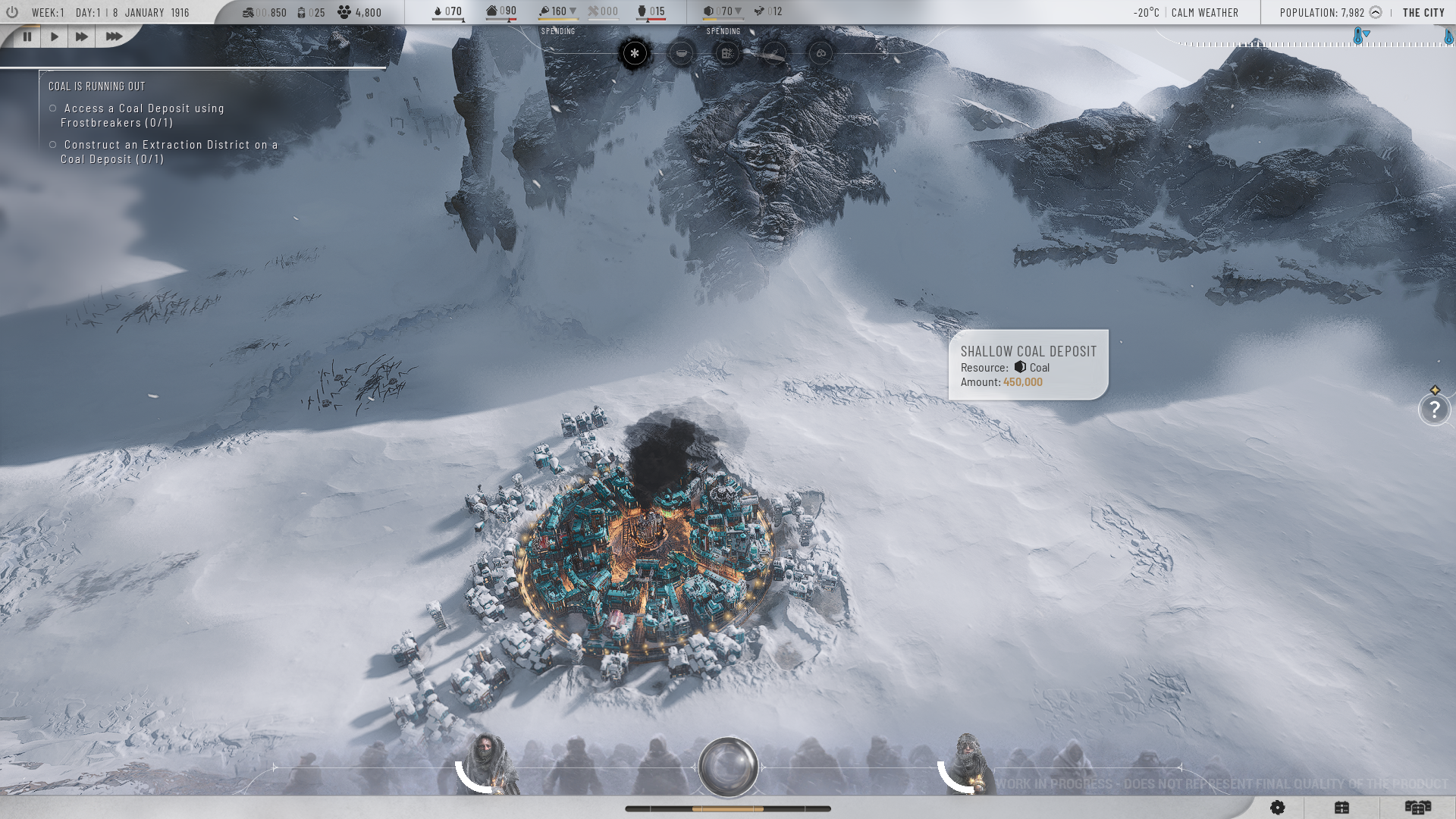
Task: Open the help question mark button
Action: (x=1434, y=409)
